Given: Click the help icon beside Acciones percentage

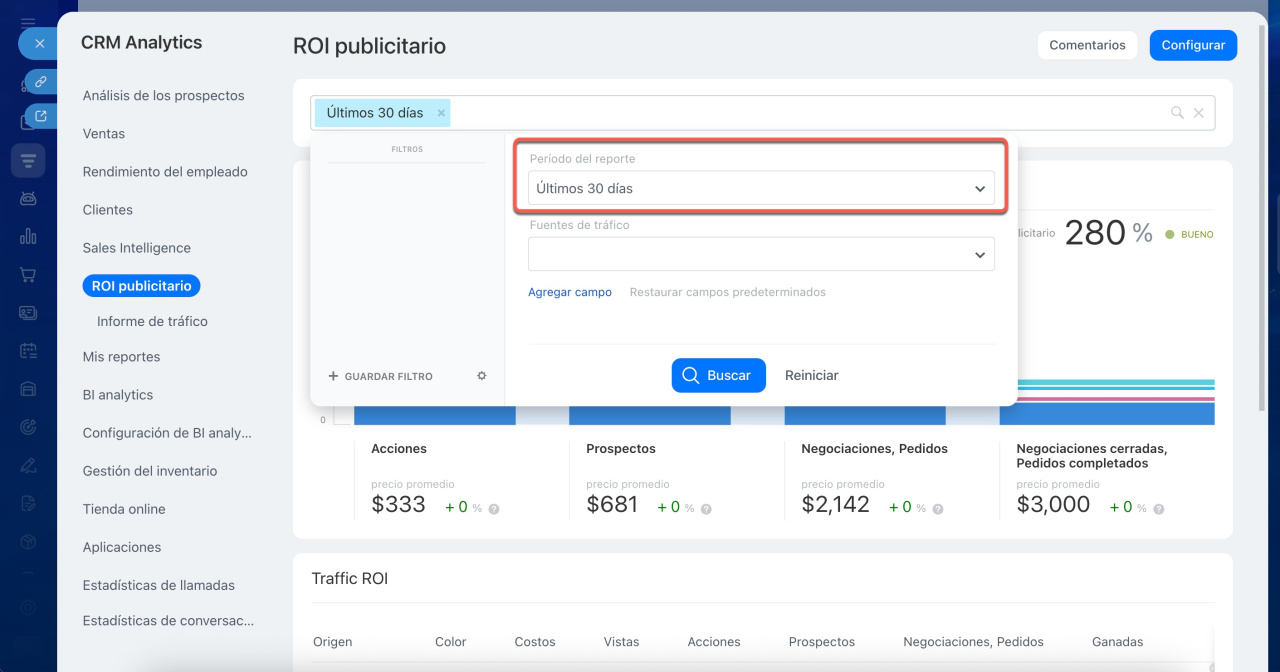Looking at the screenshot, I should click(494, 509).
